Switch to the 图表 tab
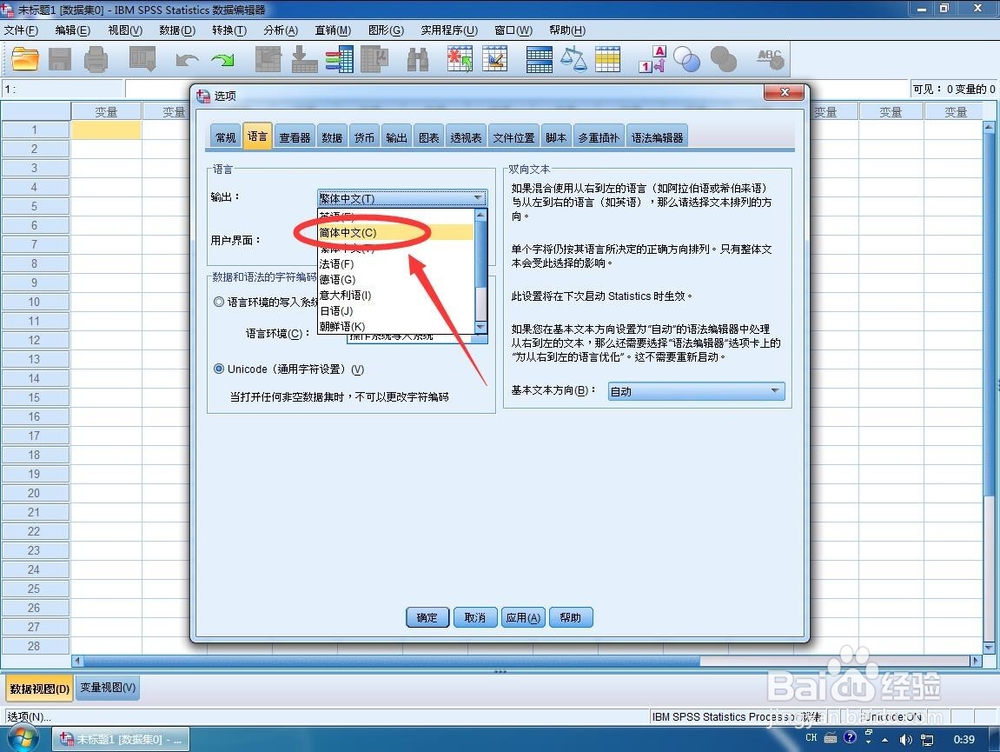1000x752 pixels. 429,137
